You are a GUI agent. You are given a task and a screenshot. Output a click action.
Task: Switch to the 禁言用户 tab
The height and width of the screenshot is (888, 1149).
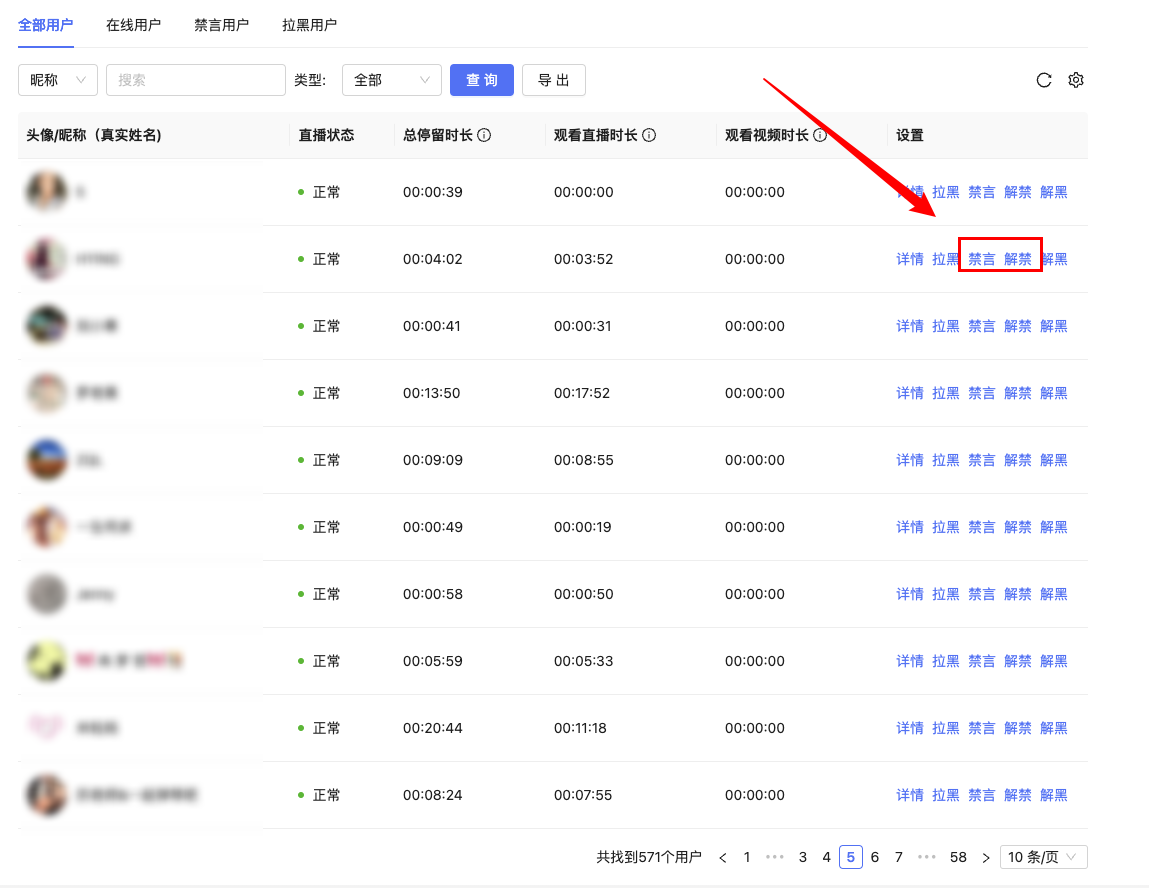[x=221, y=25]
